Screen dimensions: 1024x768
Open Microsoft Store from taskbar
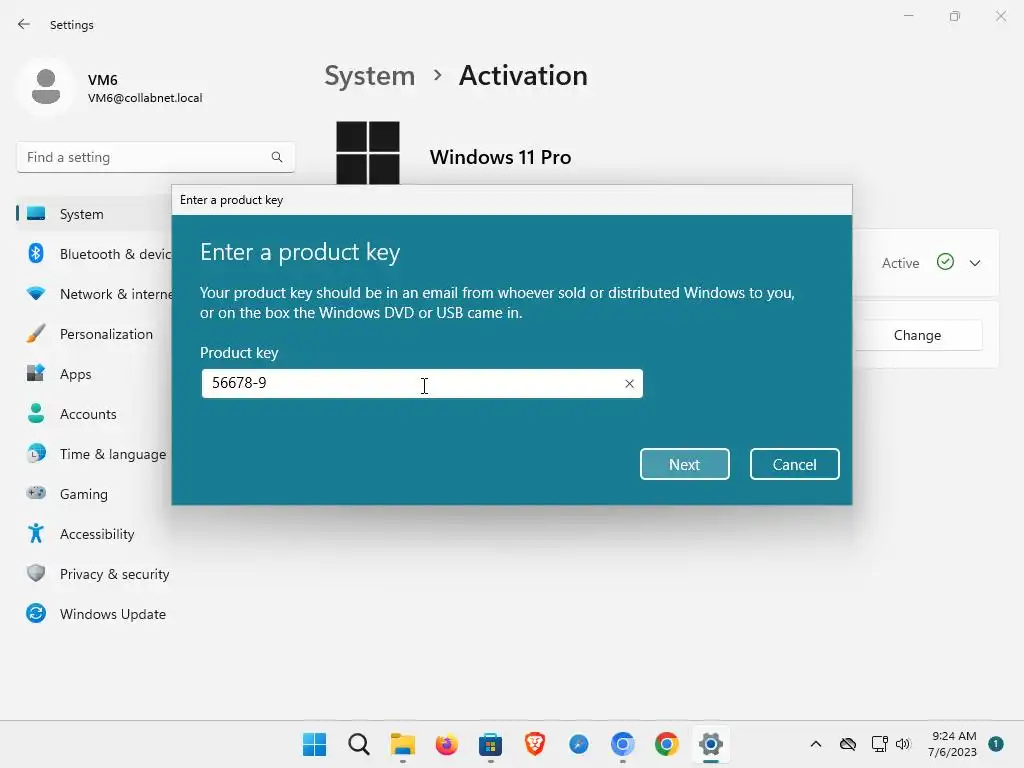490,744
